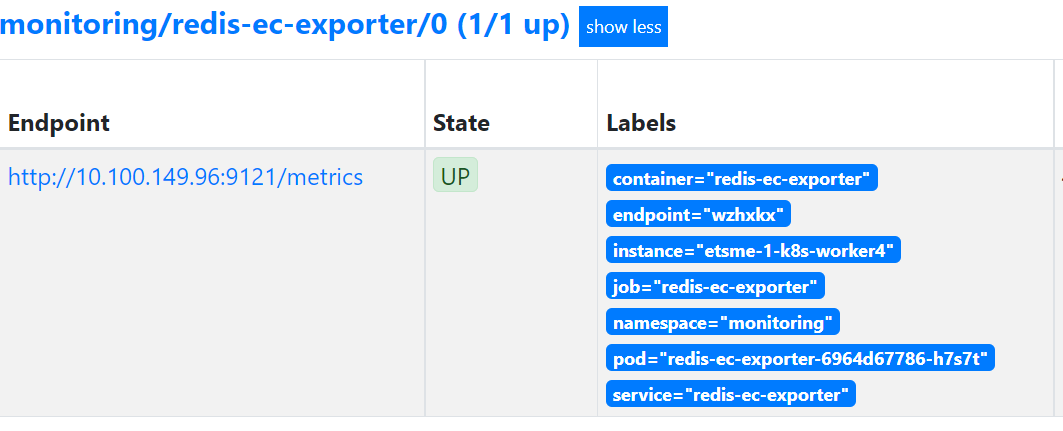Click the State column header
The image size is (1063, 431).
461,123
